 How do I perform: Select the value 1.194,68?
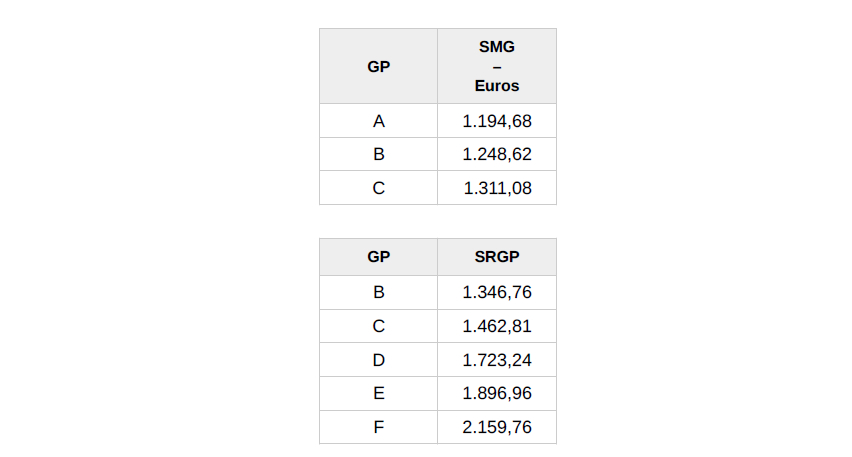coord(497,121)
